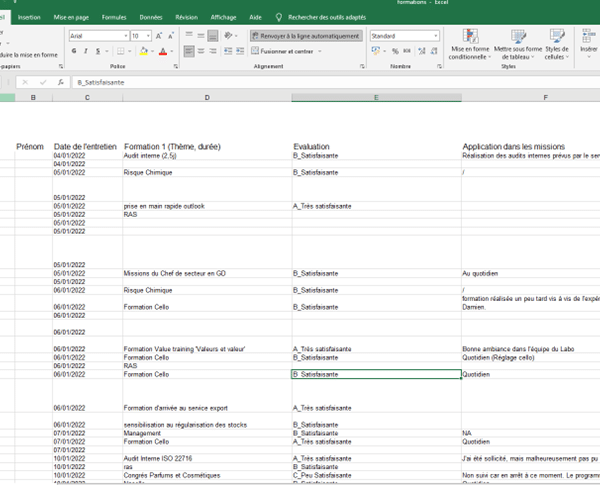
Task: Click the text orientation icon
Action: pos(228,36)
